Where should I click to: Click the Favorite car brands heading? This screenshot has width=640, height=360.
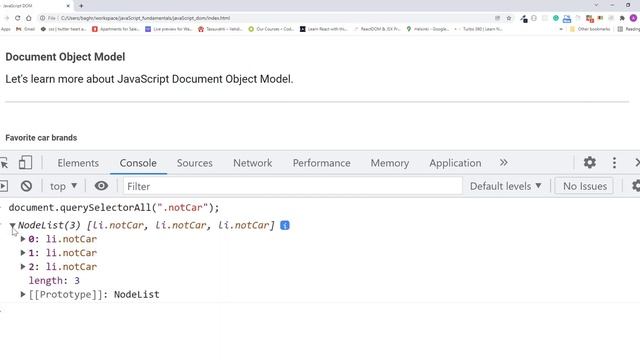(41, 138)
